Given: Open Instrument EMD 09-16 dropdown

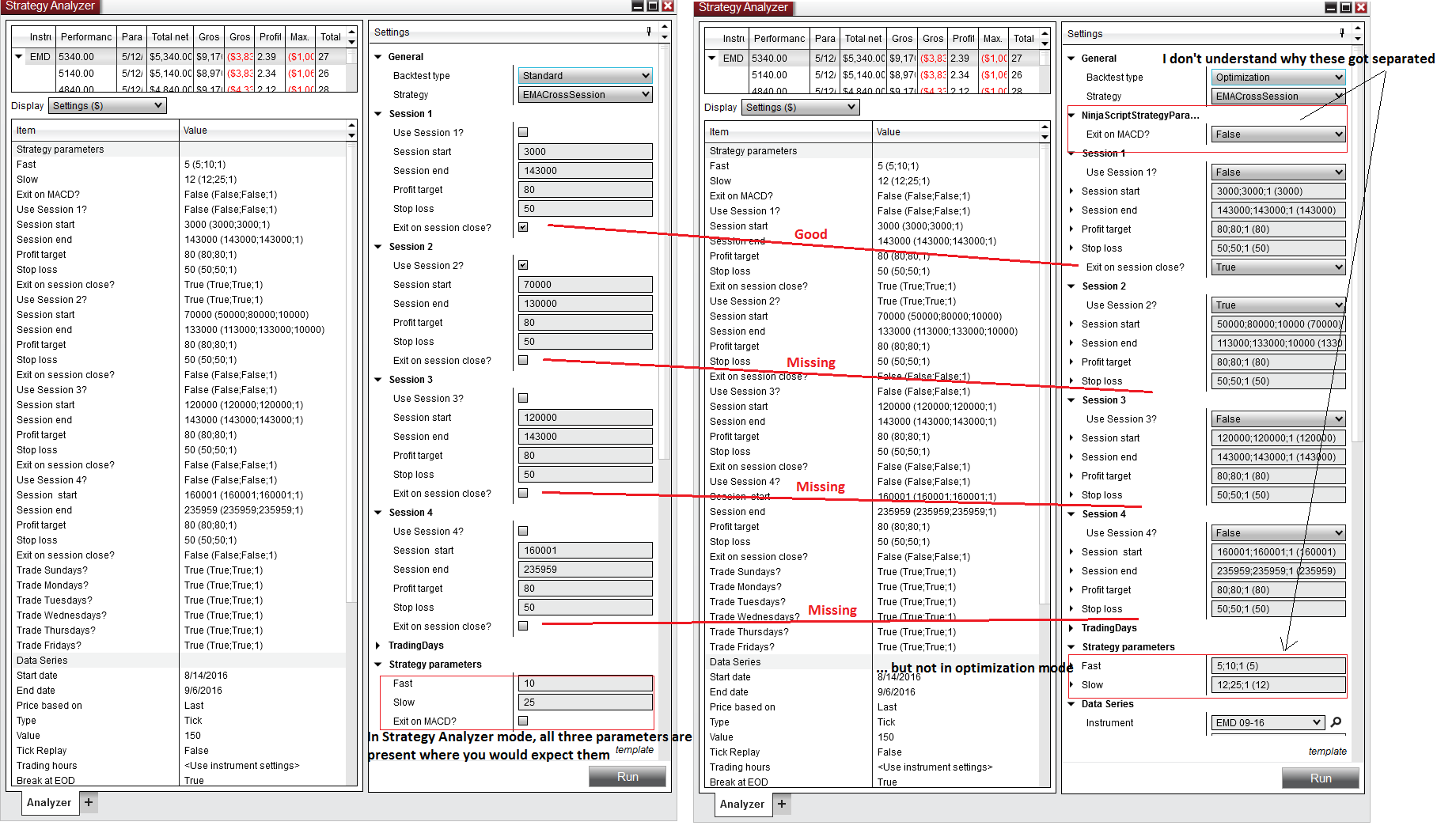Looking at the screenshot, I should pyautogui.click(x=1268, y=723).
